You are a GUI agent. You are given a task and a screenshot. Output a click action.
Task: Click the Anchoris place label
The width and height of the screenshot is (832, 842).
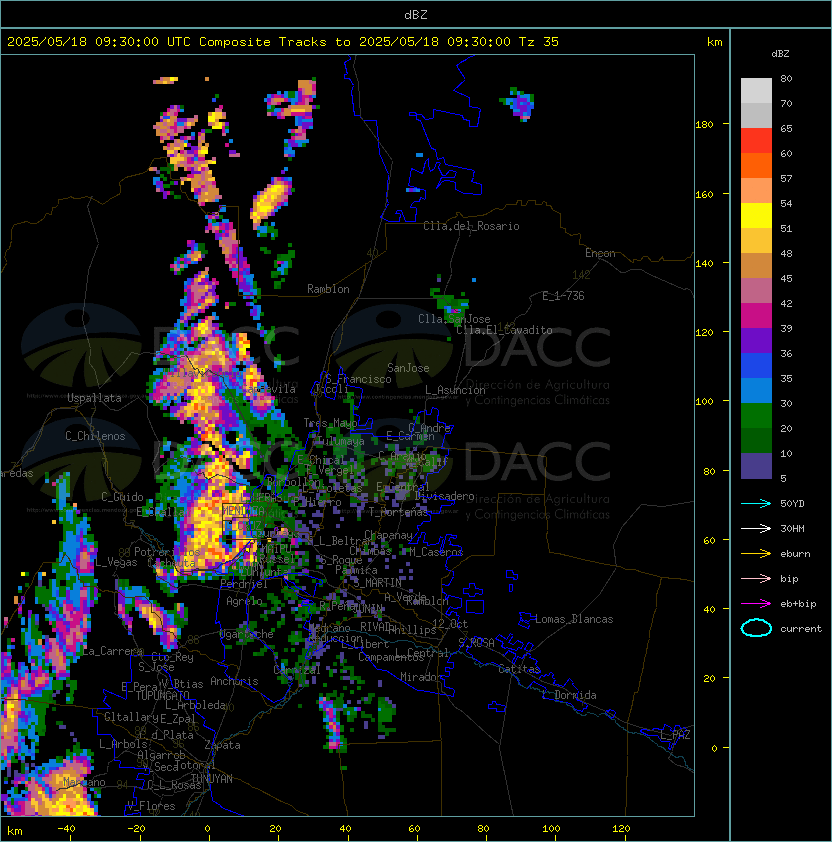[x=234, y=681]
